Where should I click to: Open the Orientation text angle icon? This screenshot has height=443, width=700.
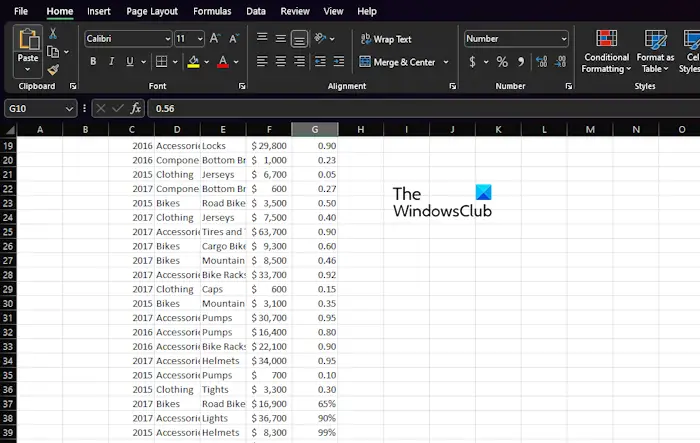(x=320, y=38)
